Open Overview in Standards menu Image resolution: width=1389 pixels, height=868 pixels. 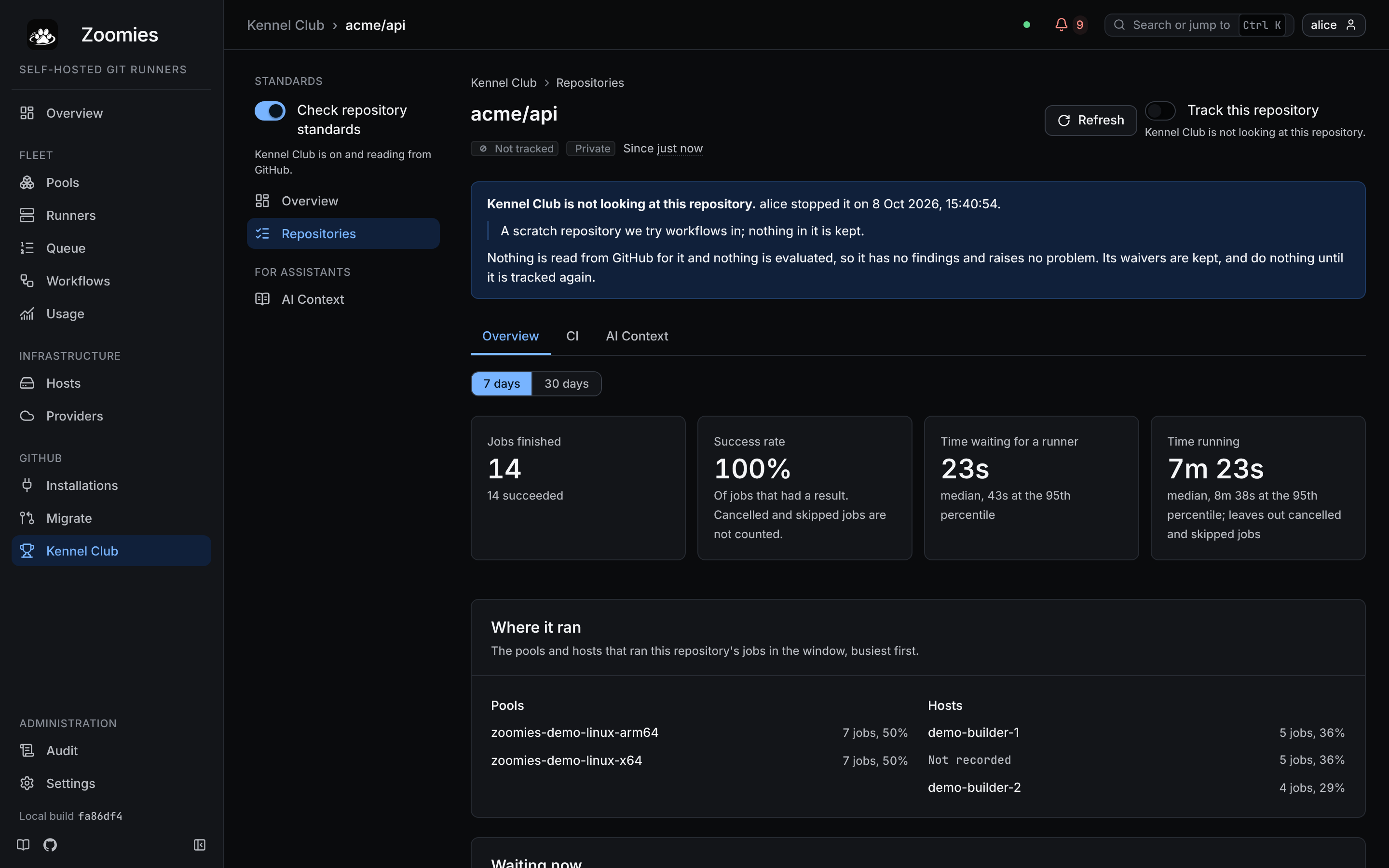[x=343, y=201]
